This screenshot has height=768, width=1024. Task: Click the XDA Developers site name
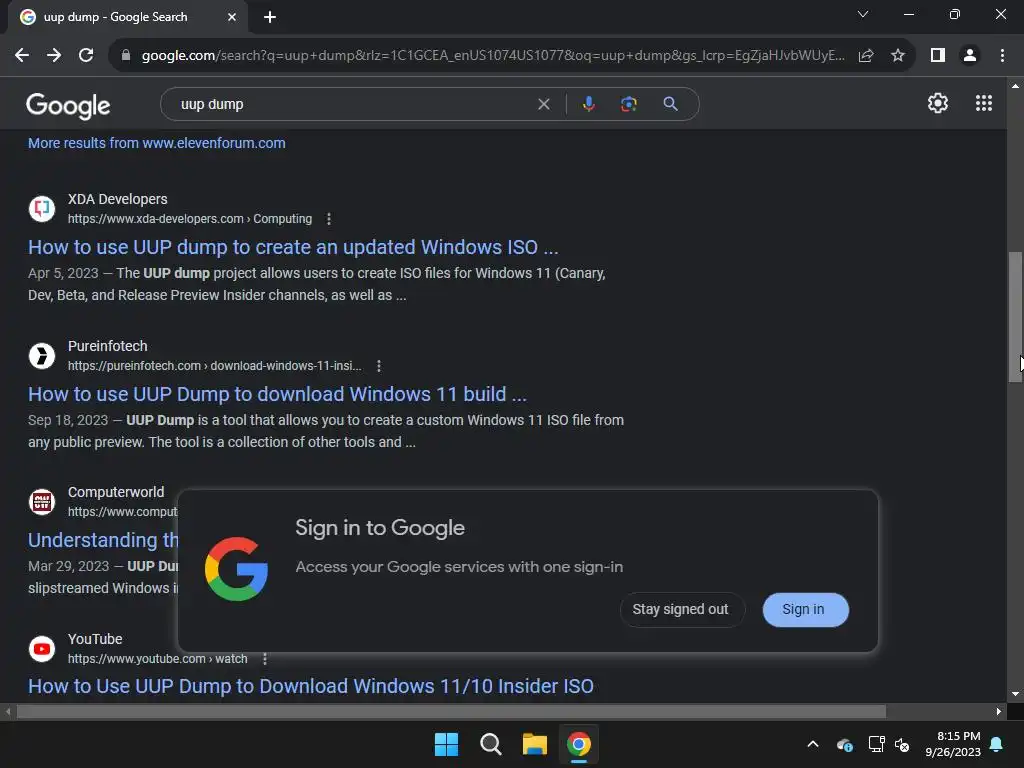tap(118, 199)
